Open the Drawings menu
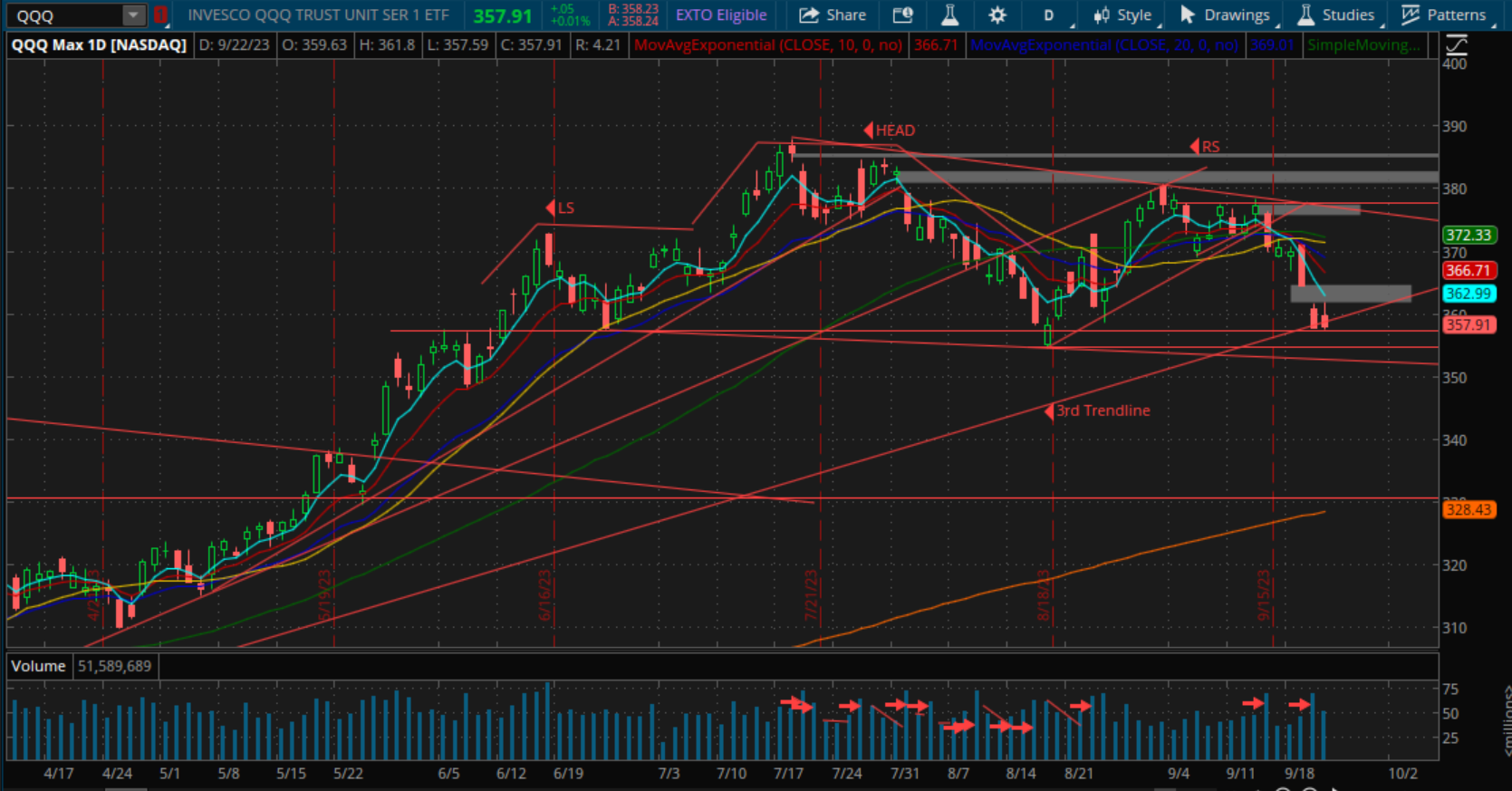1512x791 pixels. (1225, 15)
